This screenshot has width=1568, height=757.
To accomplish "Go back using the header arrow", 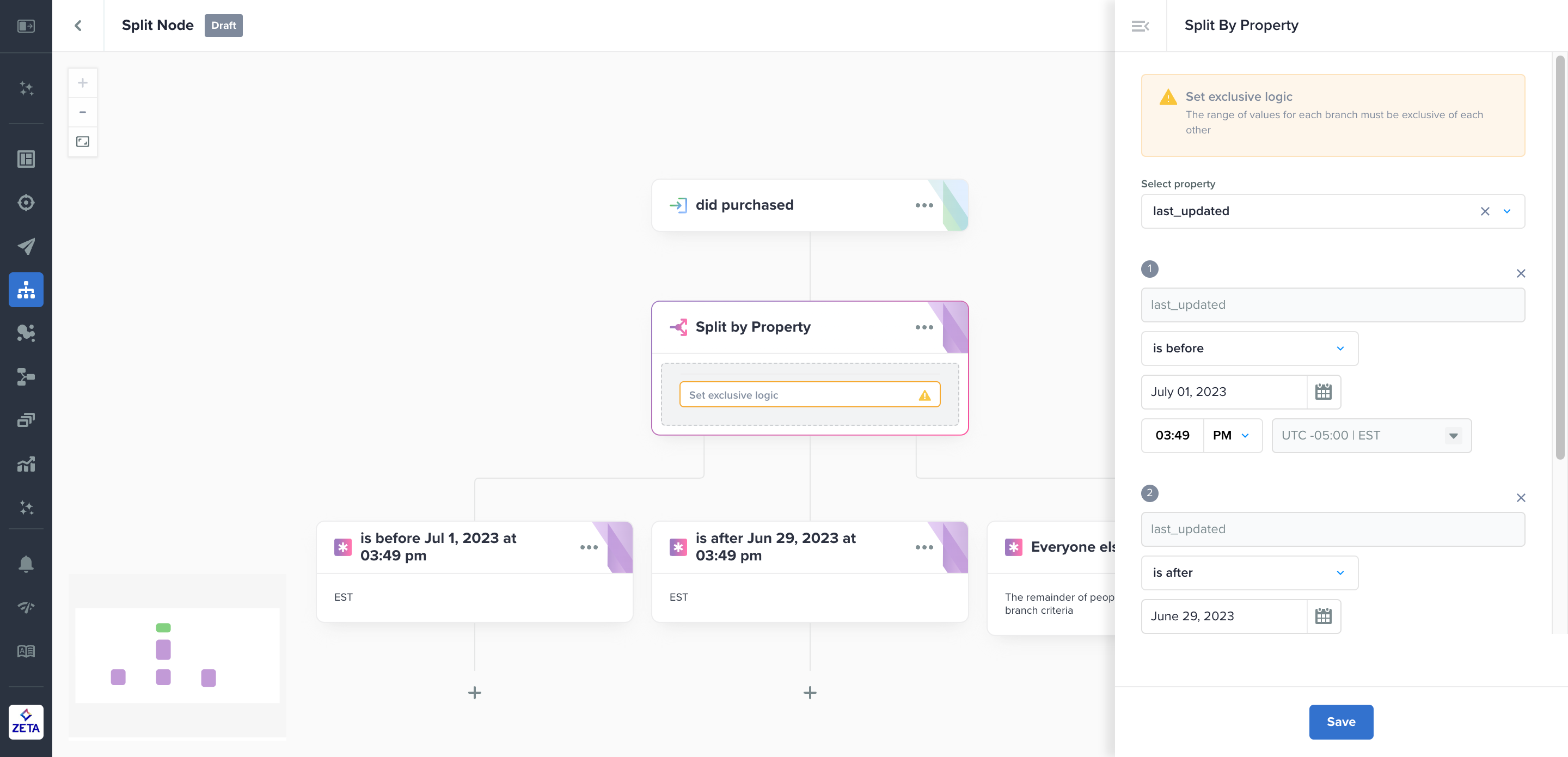I will click(x=78, y=26).
